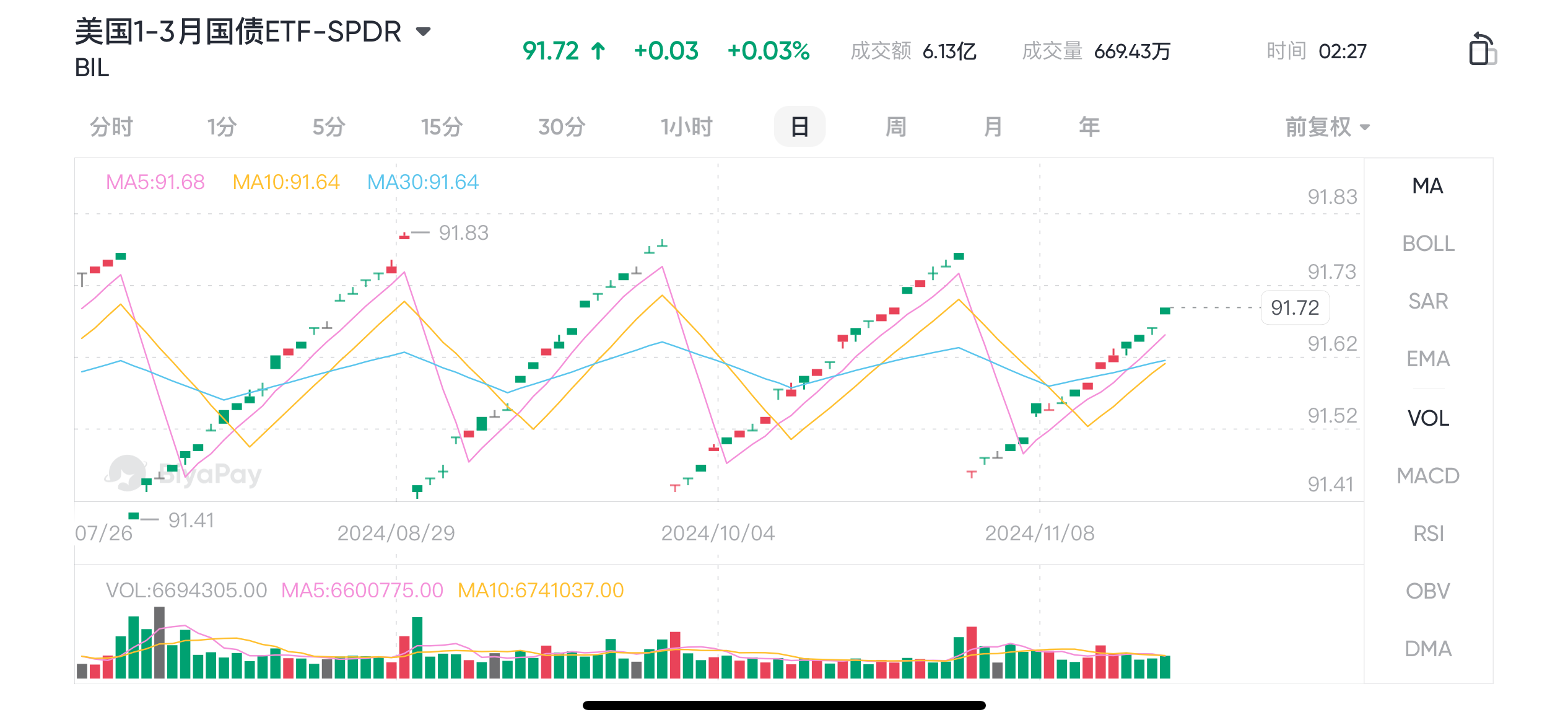Enable the EMA indicator
1568x725 pixels.
1428,359
